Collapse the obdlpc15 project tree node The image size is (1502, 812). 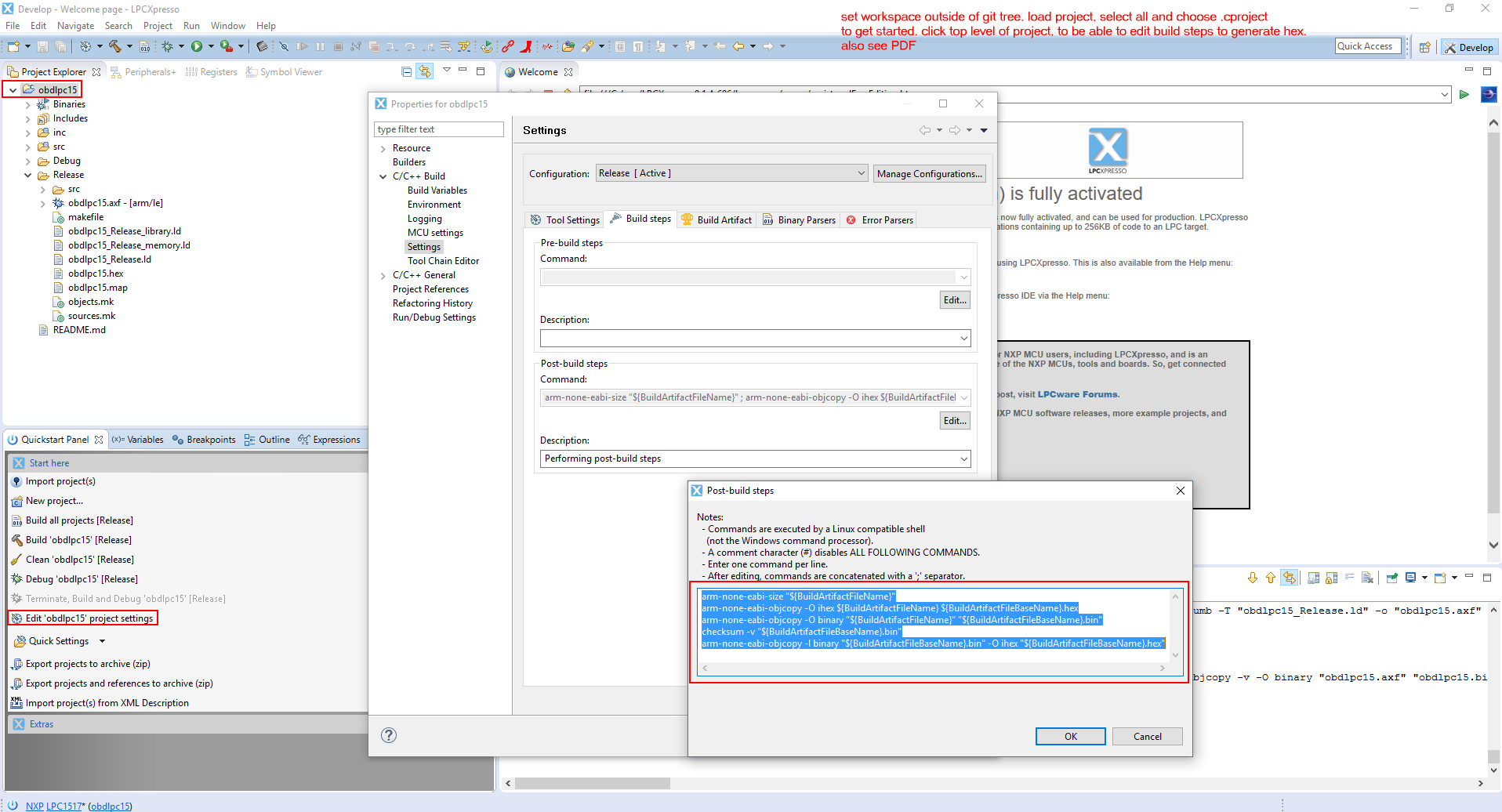[13, 90]
